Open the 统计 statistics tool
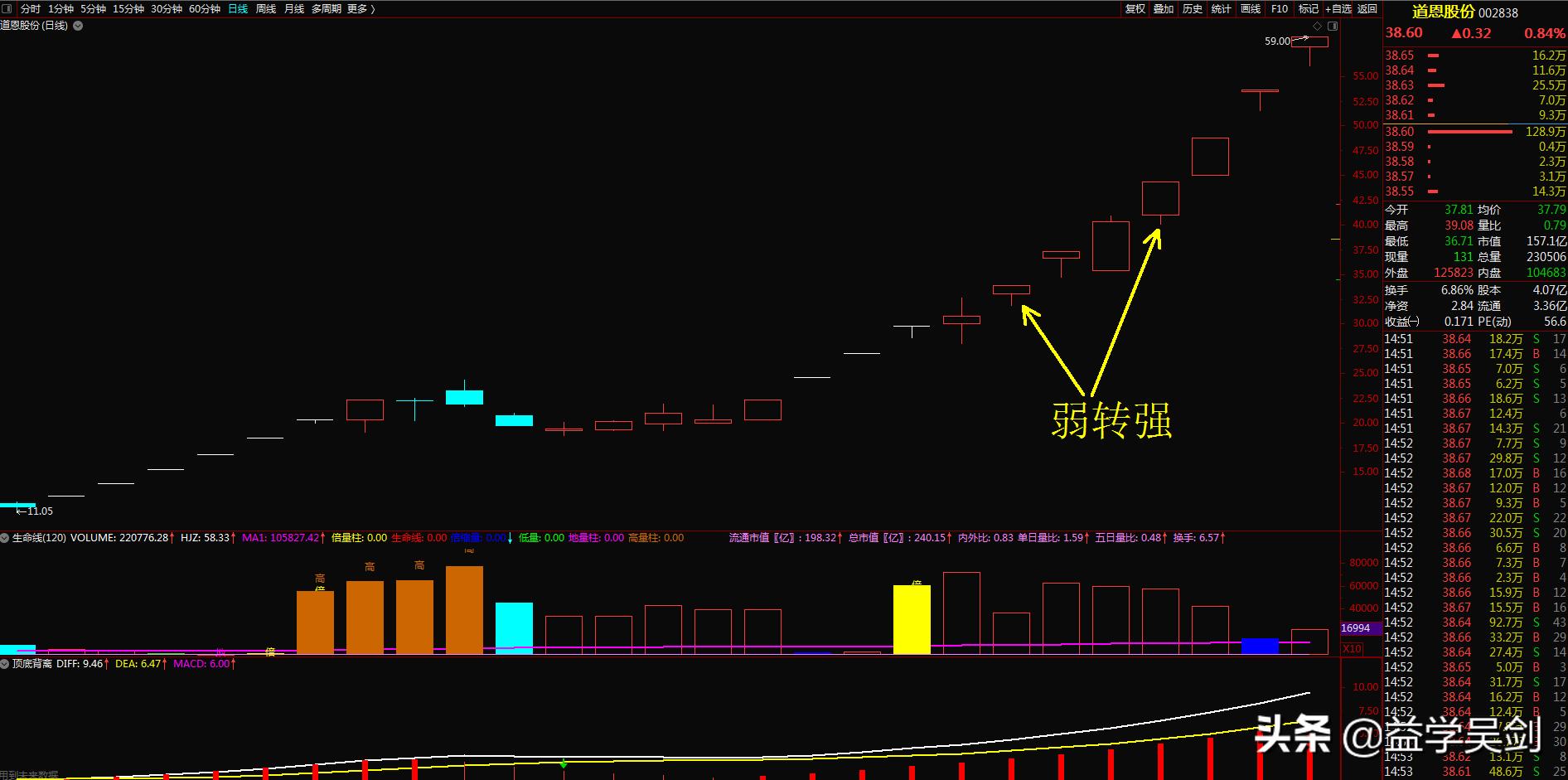The width and height of the screenshot is (1568, 780). tap(1222, 8)
